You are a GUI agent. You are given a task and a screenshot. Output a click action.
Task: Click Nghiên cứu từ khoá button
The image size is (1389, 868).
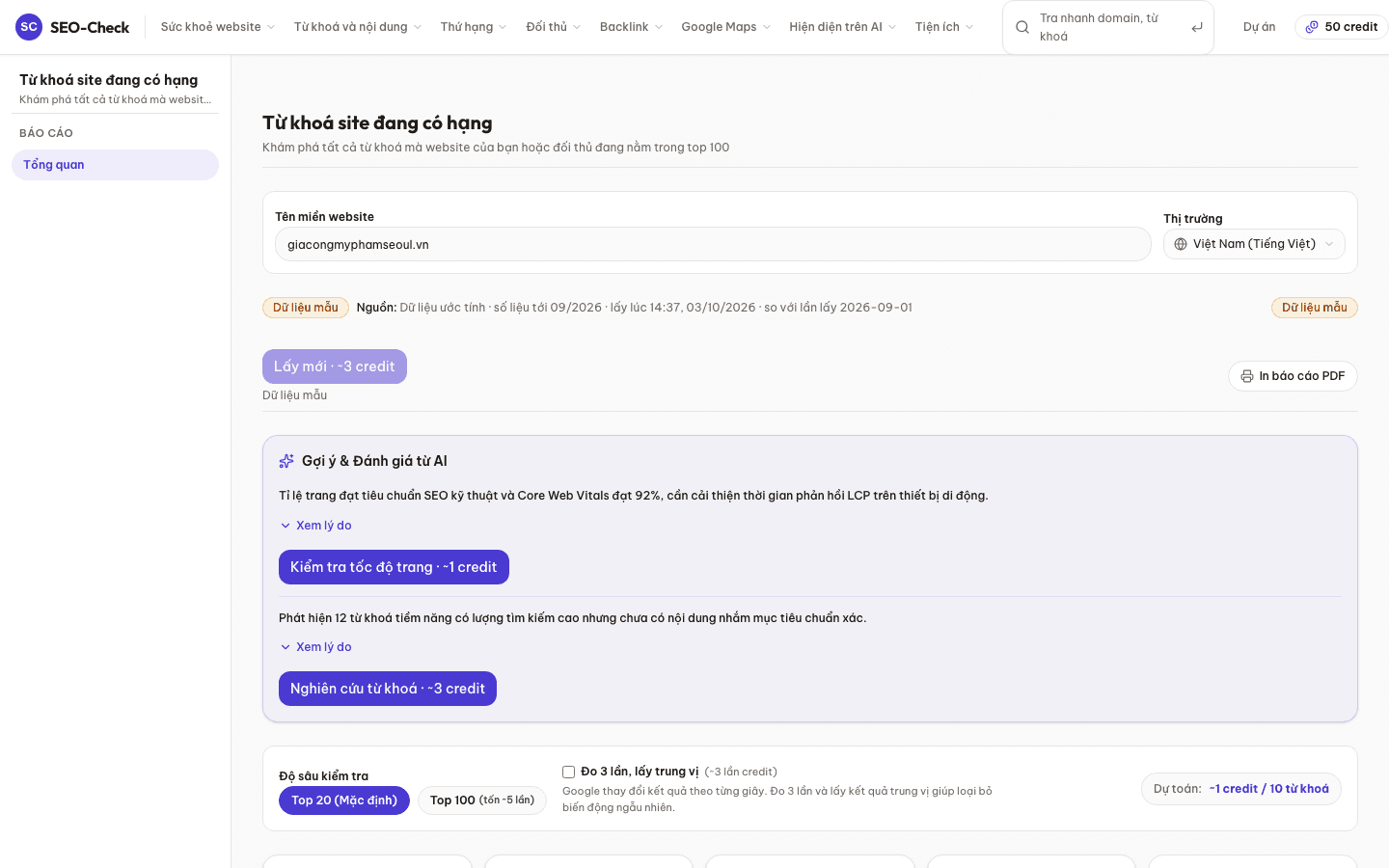[388, 689]
